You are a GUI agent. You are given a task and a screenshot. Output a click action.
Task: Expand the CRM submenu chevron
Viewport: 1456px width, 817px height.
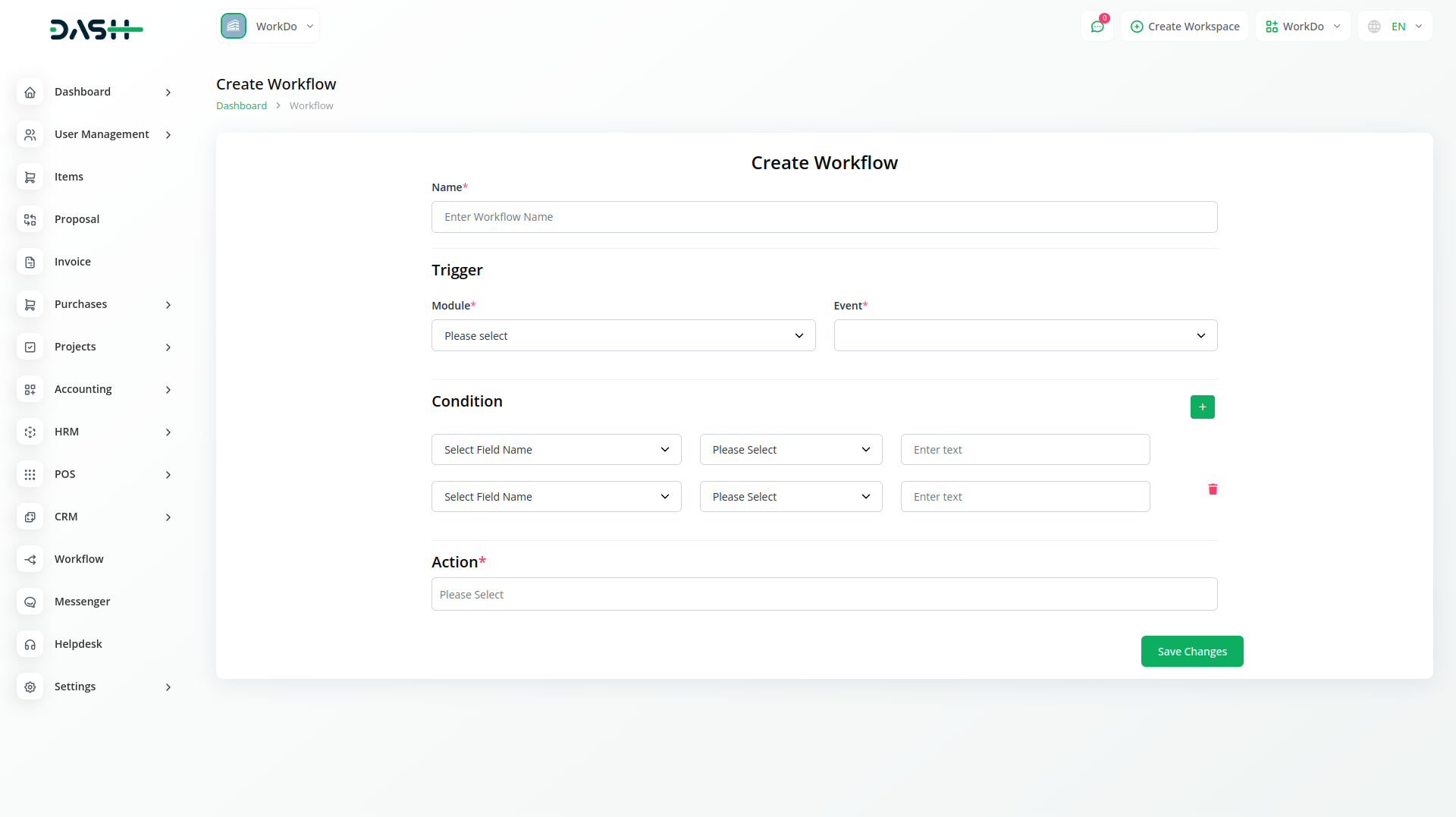[168, 517]
